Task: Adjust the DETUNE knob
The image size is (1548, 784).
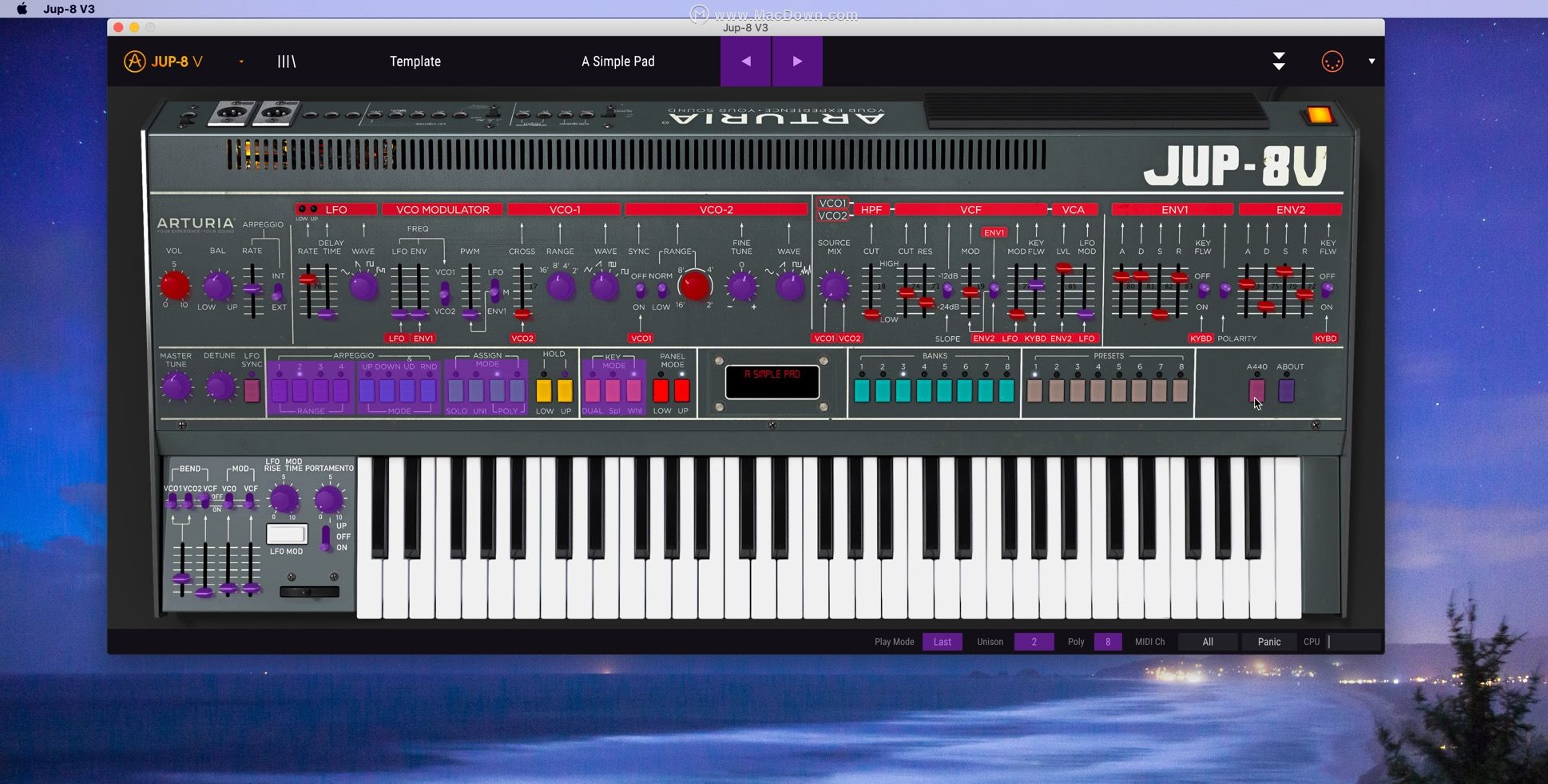Action: click(220, 387)
